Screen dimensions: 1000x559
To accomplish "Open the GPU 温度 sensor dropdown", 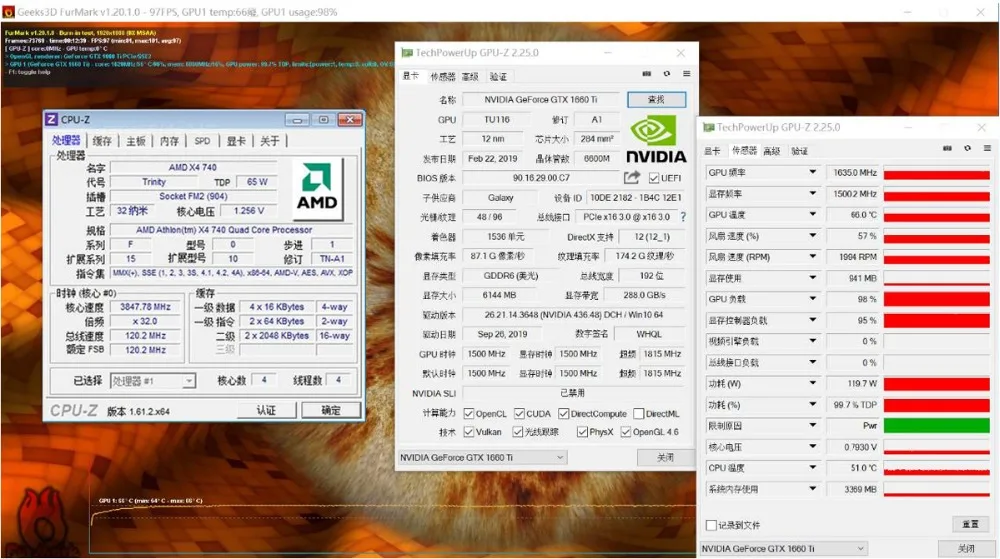I will click(812, 215).
